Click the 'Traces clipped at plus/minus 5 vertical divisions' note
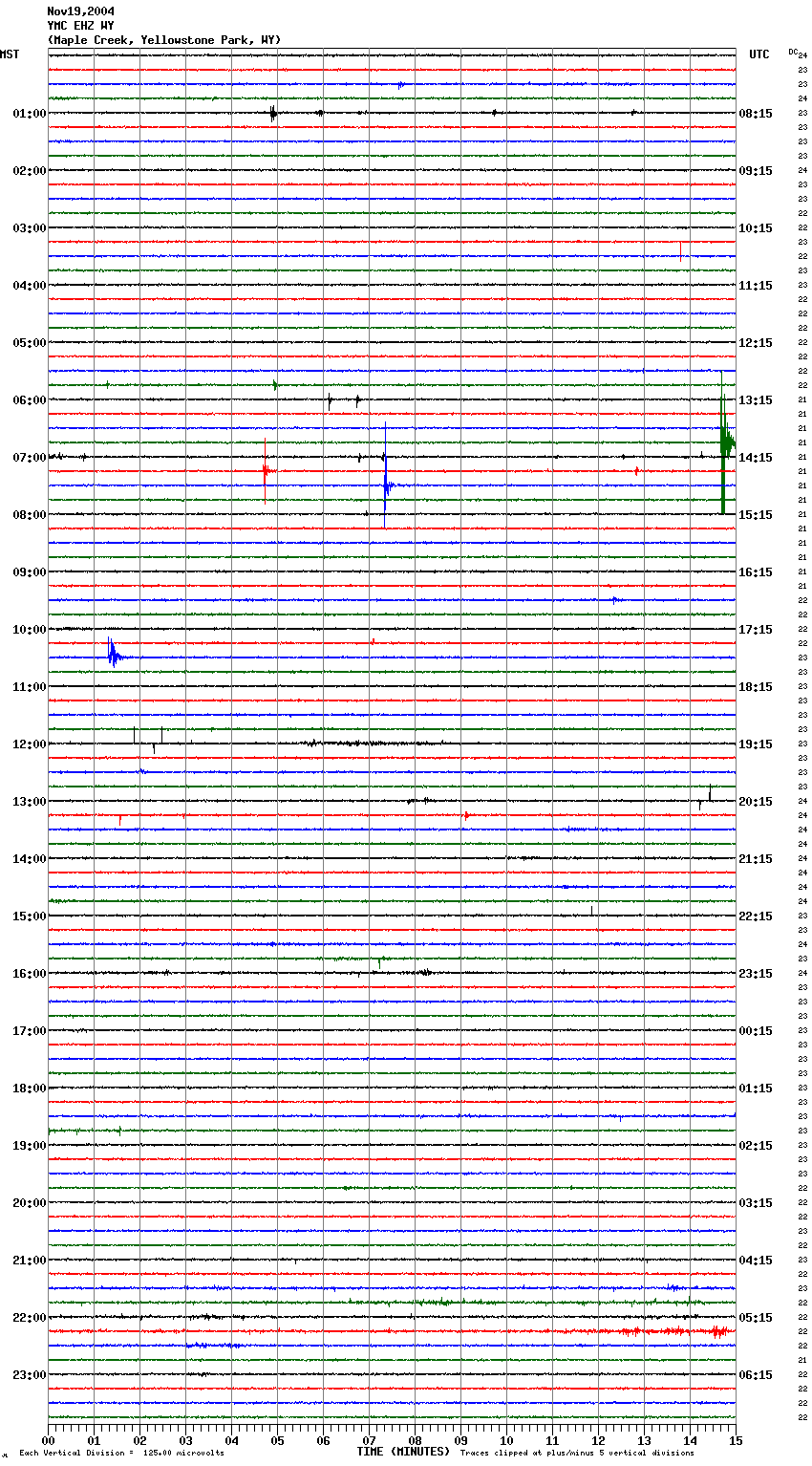 click(577, 1454)
